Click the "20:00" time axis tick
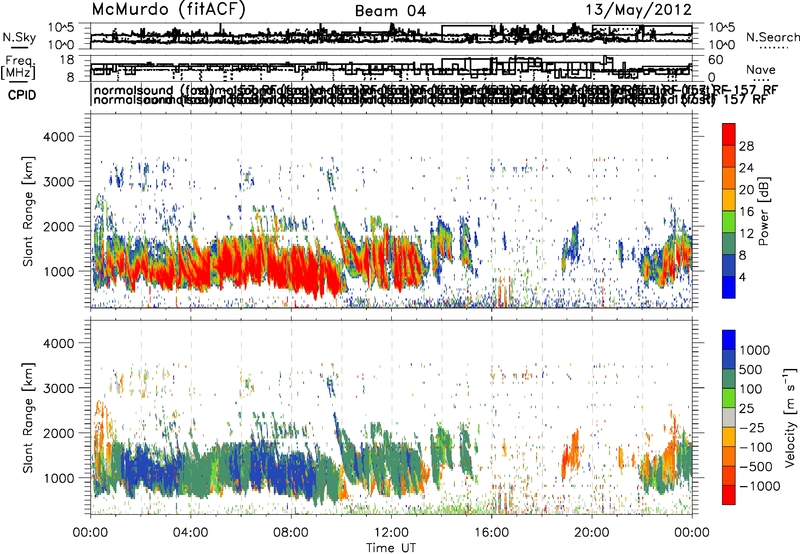This screenshot has height=554, width=800. tap(592, 532)
